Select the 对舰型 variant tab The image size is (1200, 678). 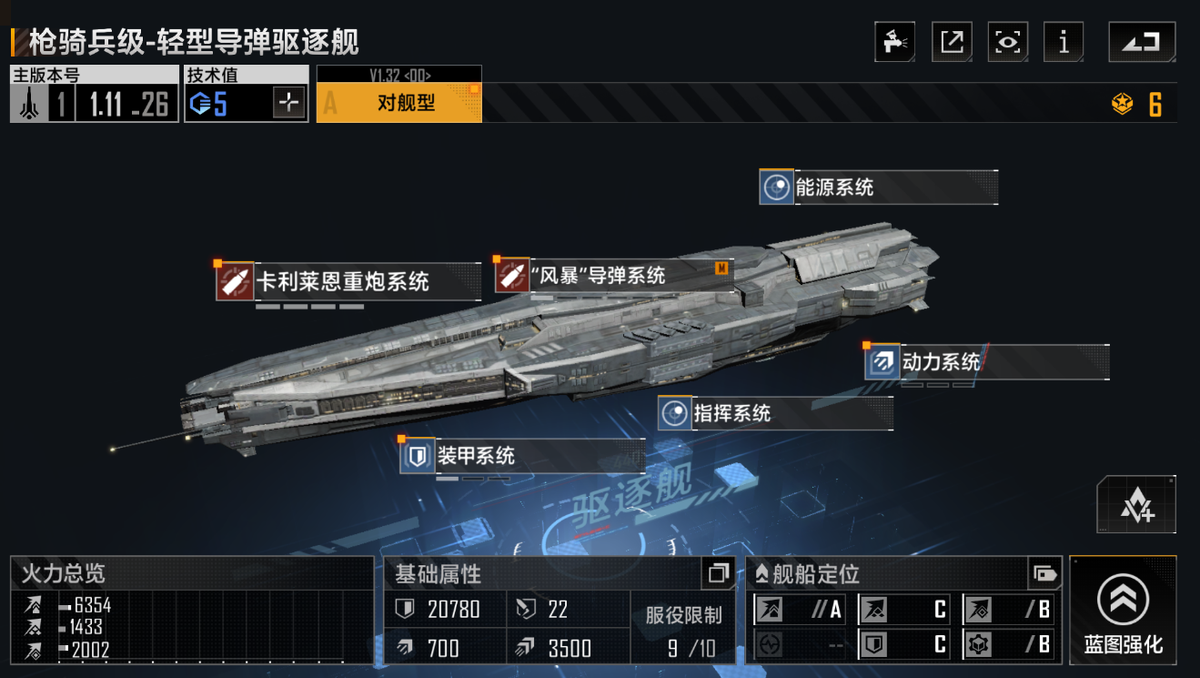(399, 102)
